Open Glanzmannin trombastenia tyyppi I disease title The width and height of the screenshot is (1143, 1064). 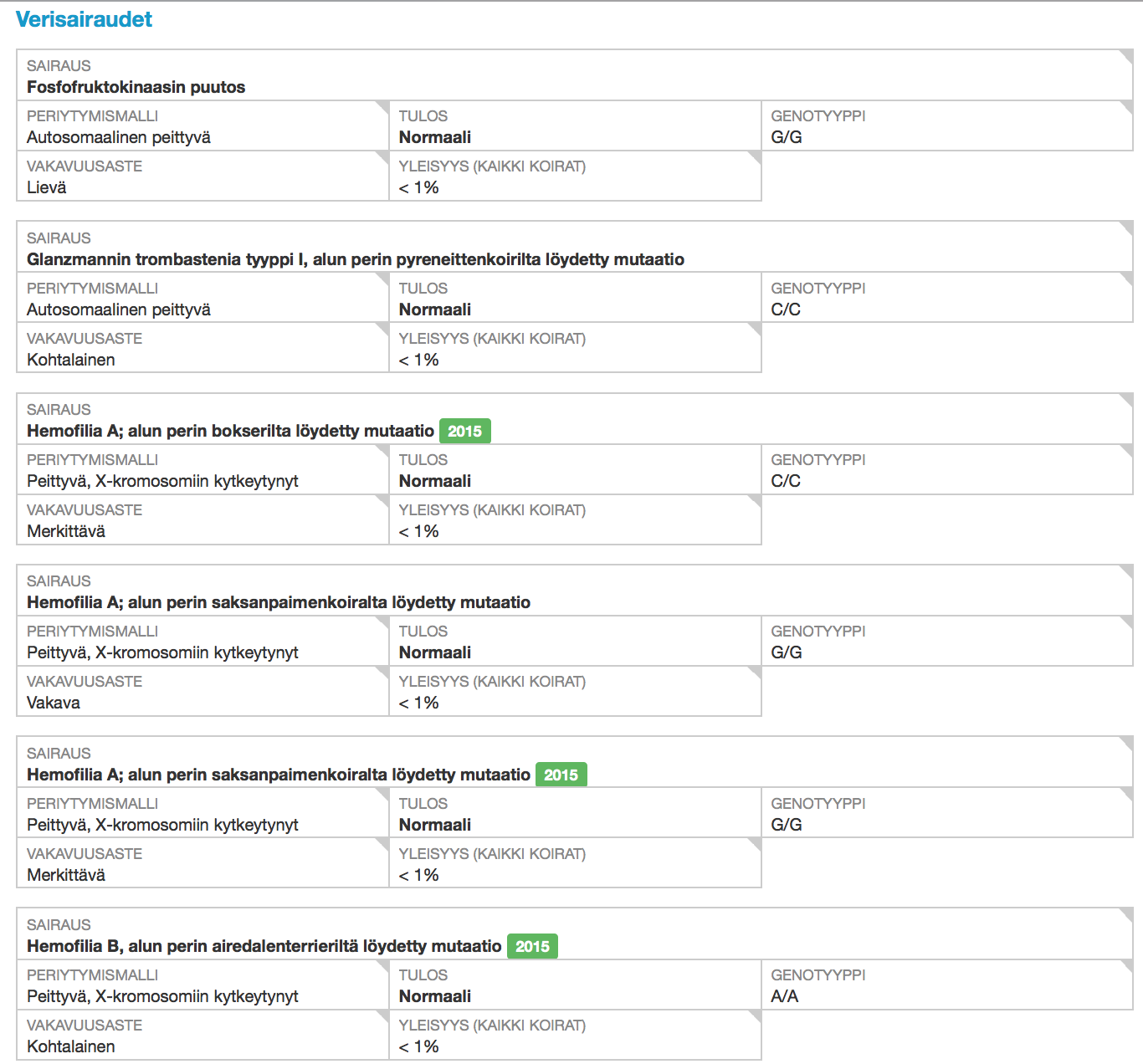click(355, 259)
